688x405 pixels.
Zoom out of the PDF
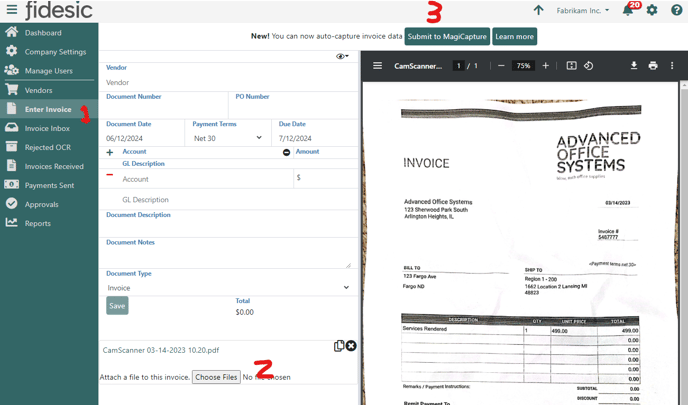click(501, 65)
